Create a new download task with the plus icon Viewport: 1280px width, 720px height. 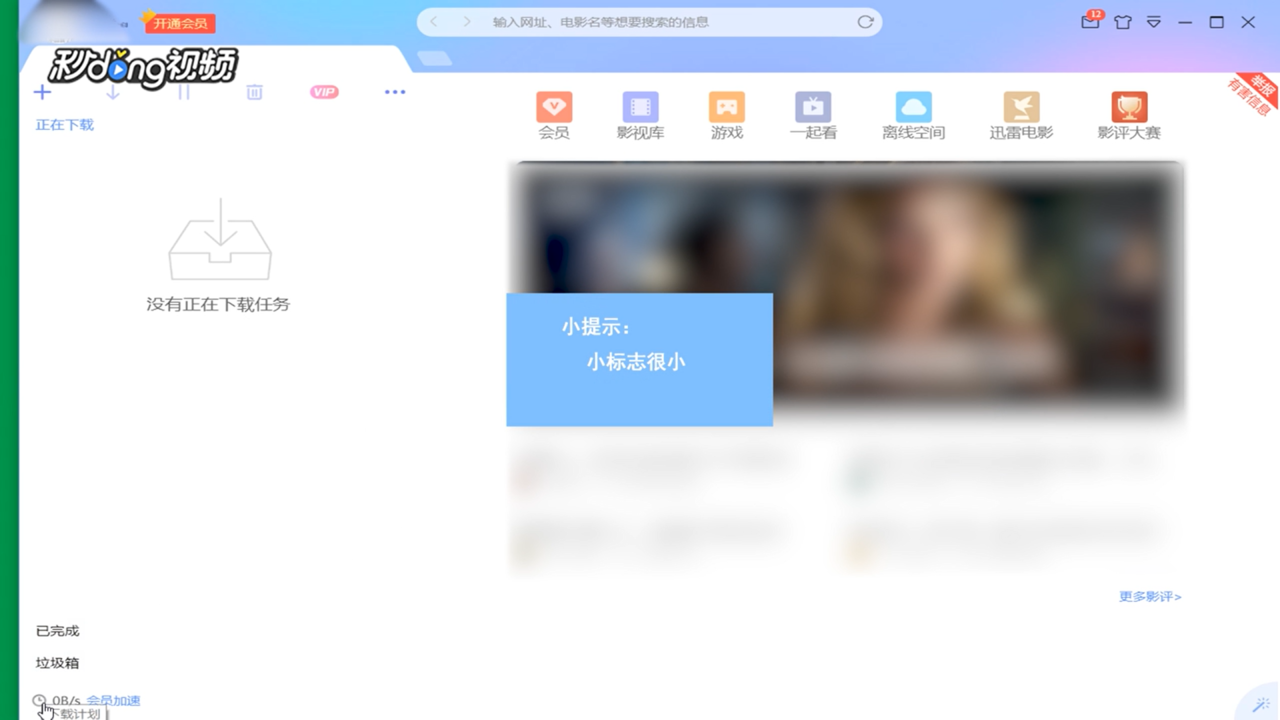[42, 92]
